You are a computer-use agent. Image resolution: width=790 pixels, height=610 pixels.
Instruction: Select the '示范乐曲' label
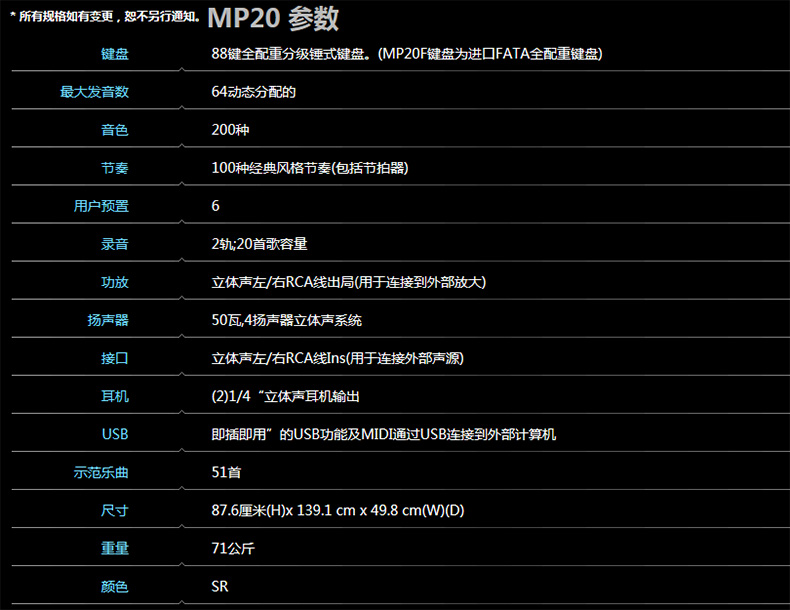tap(101, 472)
